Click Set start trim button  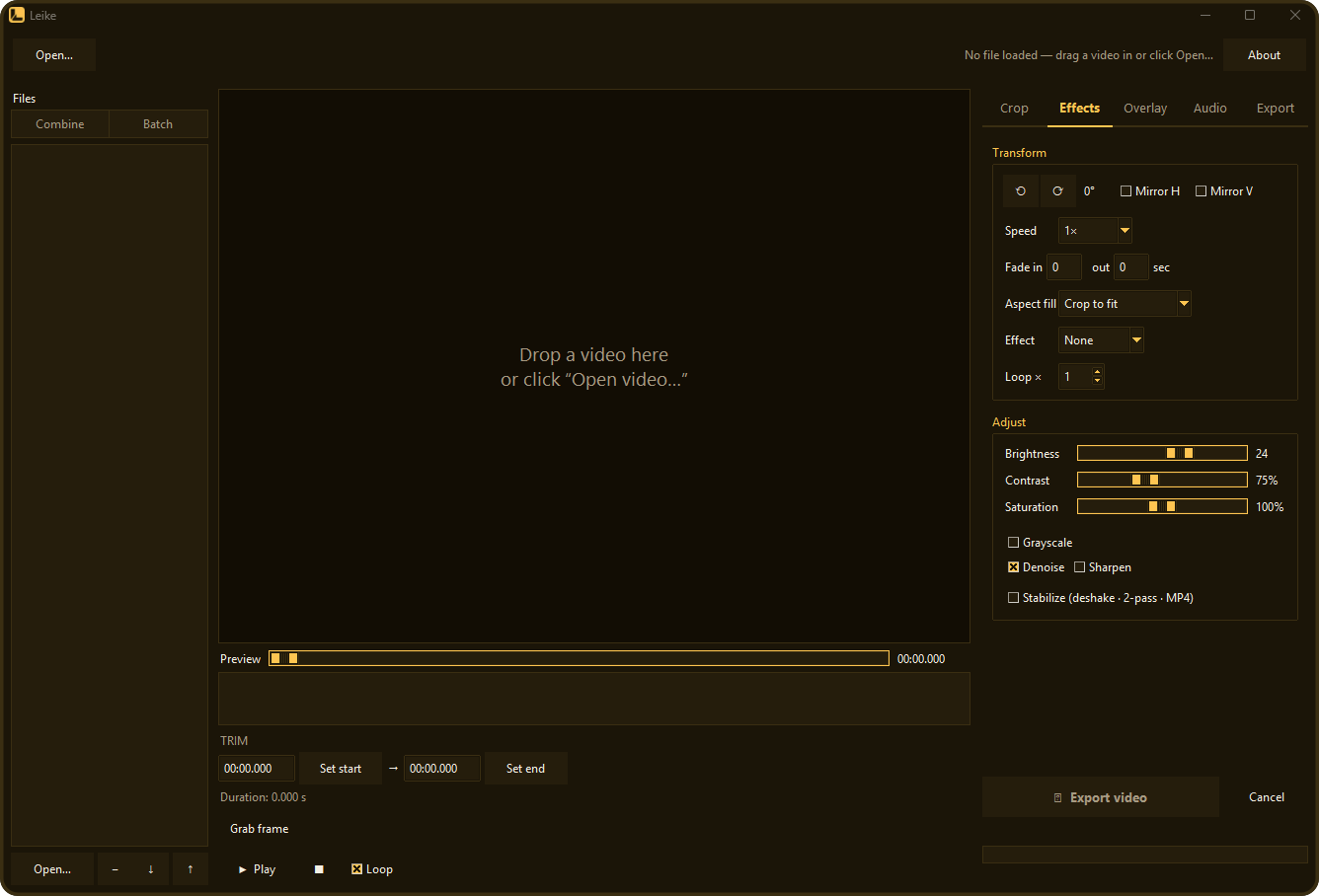[x=341, y=769]
